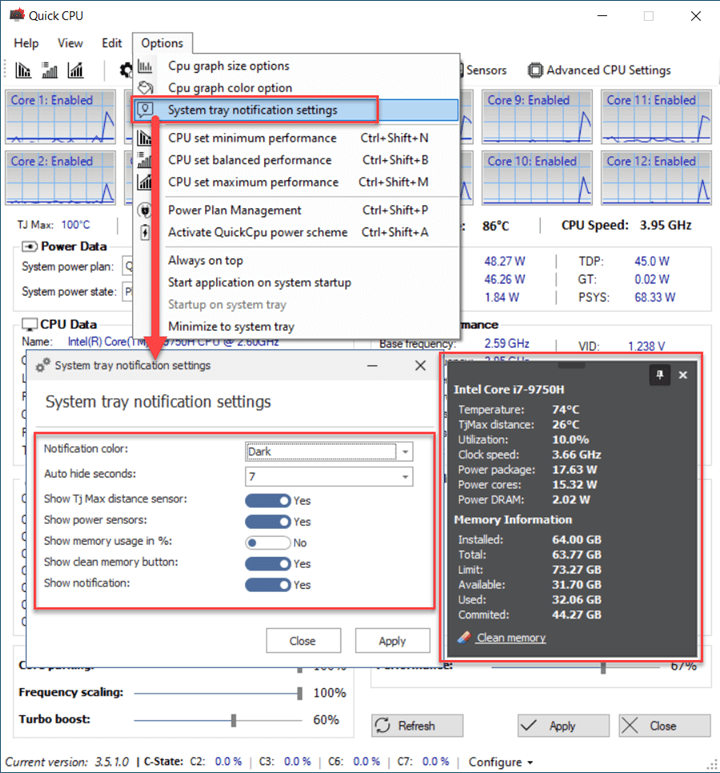Image resolution: width=720 pixels, height=773 pixels.
Task: Select Cpu graph size options
Action: (x=296, y=66)
